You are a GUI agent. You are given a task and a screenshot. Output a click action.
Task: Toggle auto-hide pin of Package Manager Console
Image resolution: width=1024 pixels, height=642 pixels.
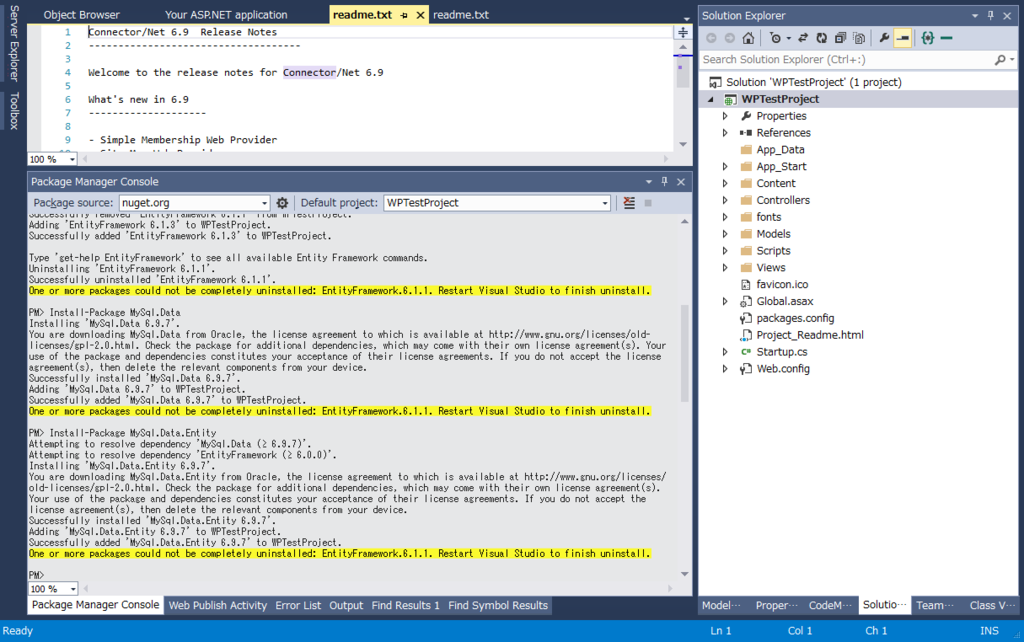[x=664, y=182]
